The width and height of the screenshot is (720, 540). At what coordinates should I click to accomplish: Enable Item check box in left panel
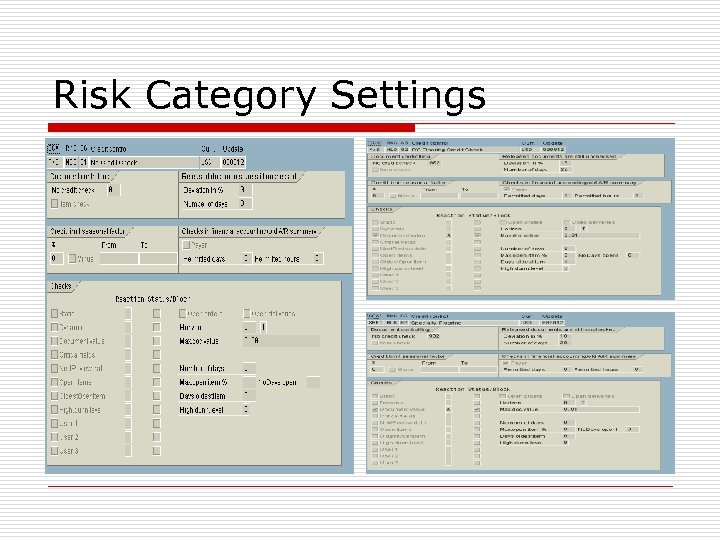pos(55,203)
